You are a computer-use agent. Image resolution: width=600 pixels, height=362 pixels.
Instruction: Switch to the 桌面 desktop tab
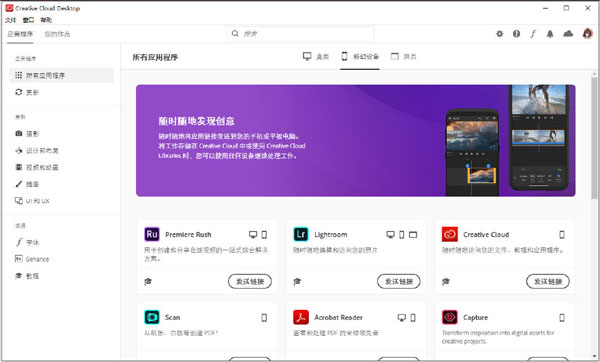click(x=316, y=57)
